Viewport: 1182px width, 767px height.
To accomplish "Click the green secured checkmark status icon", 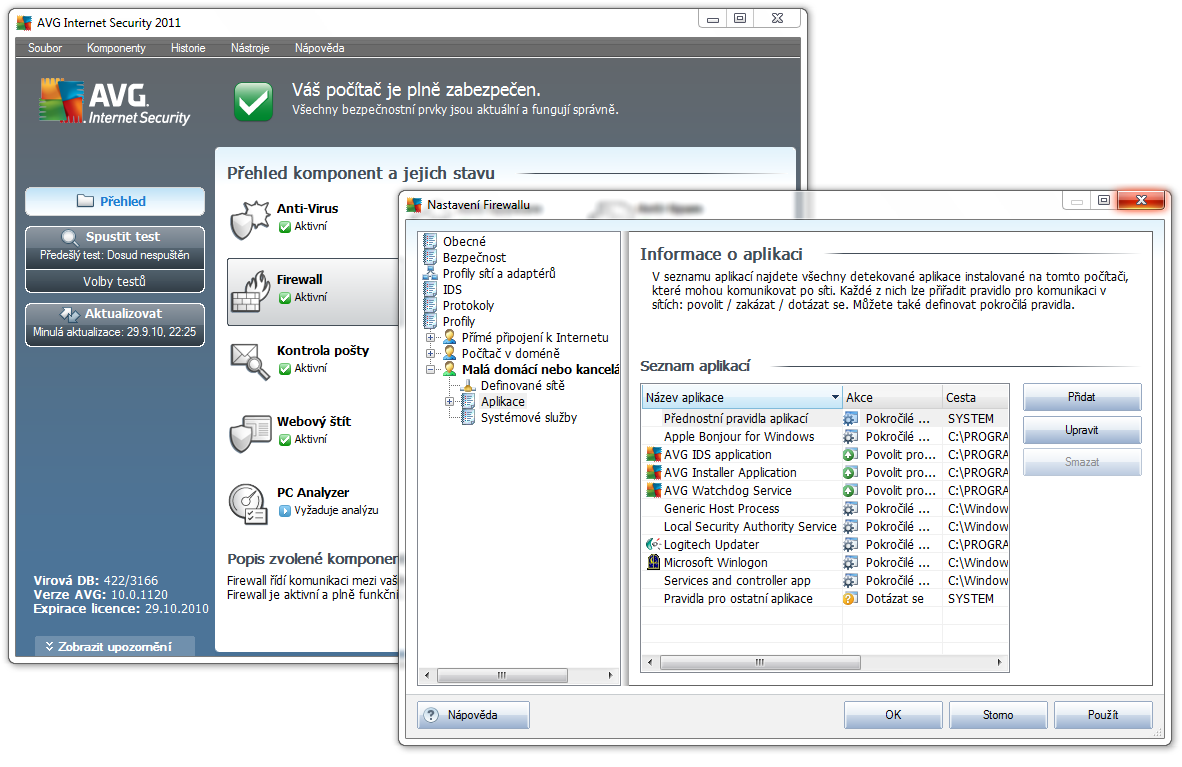I will [253, 101].
